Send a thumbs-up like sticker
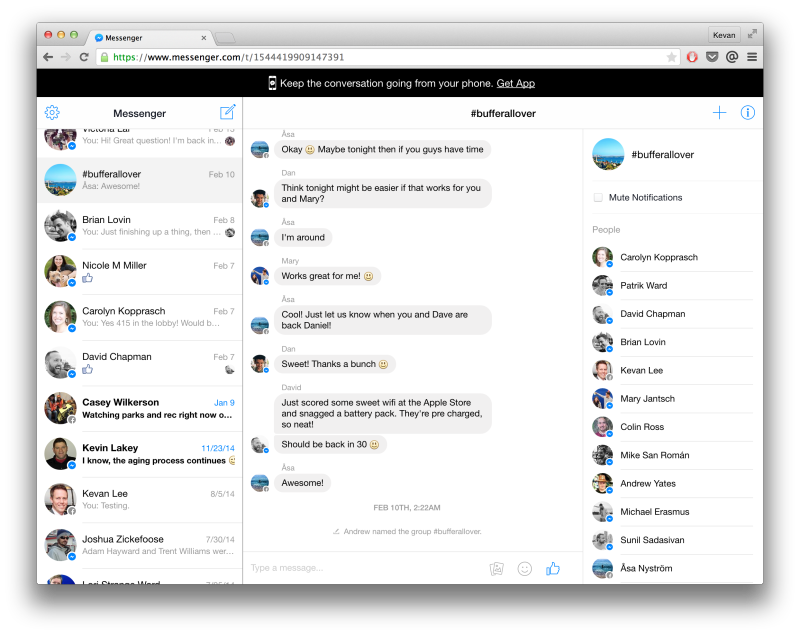800x635 pixels. tap(552, 568)
